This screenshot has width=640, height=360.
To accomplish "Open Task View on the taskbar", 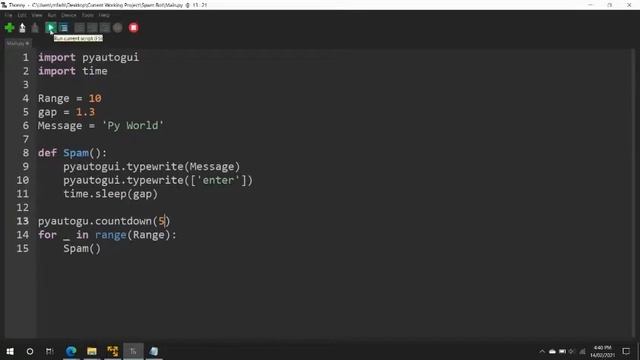I will (49, 351).
